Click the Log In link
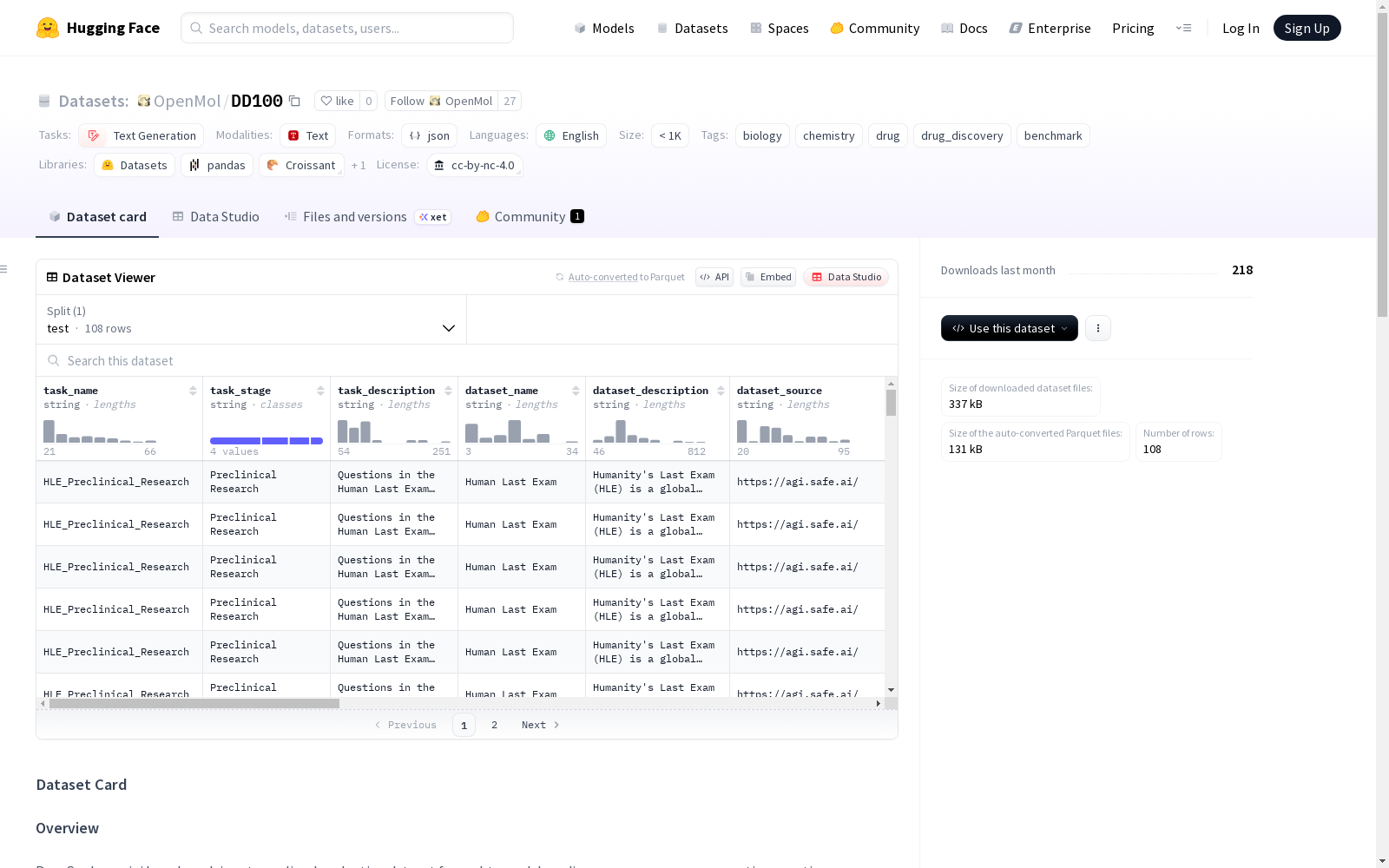 [x=1241, y=28]
